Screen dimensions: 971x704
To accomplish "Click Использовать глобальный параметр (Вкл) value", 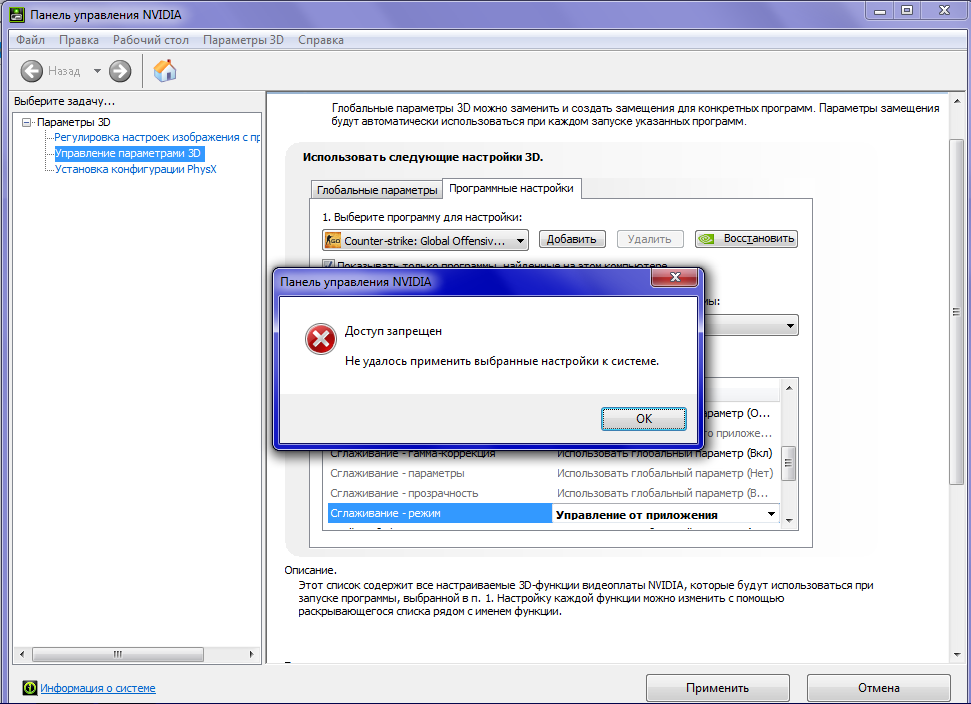I will coord(664,453).
